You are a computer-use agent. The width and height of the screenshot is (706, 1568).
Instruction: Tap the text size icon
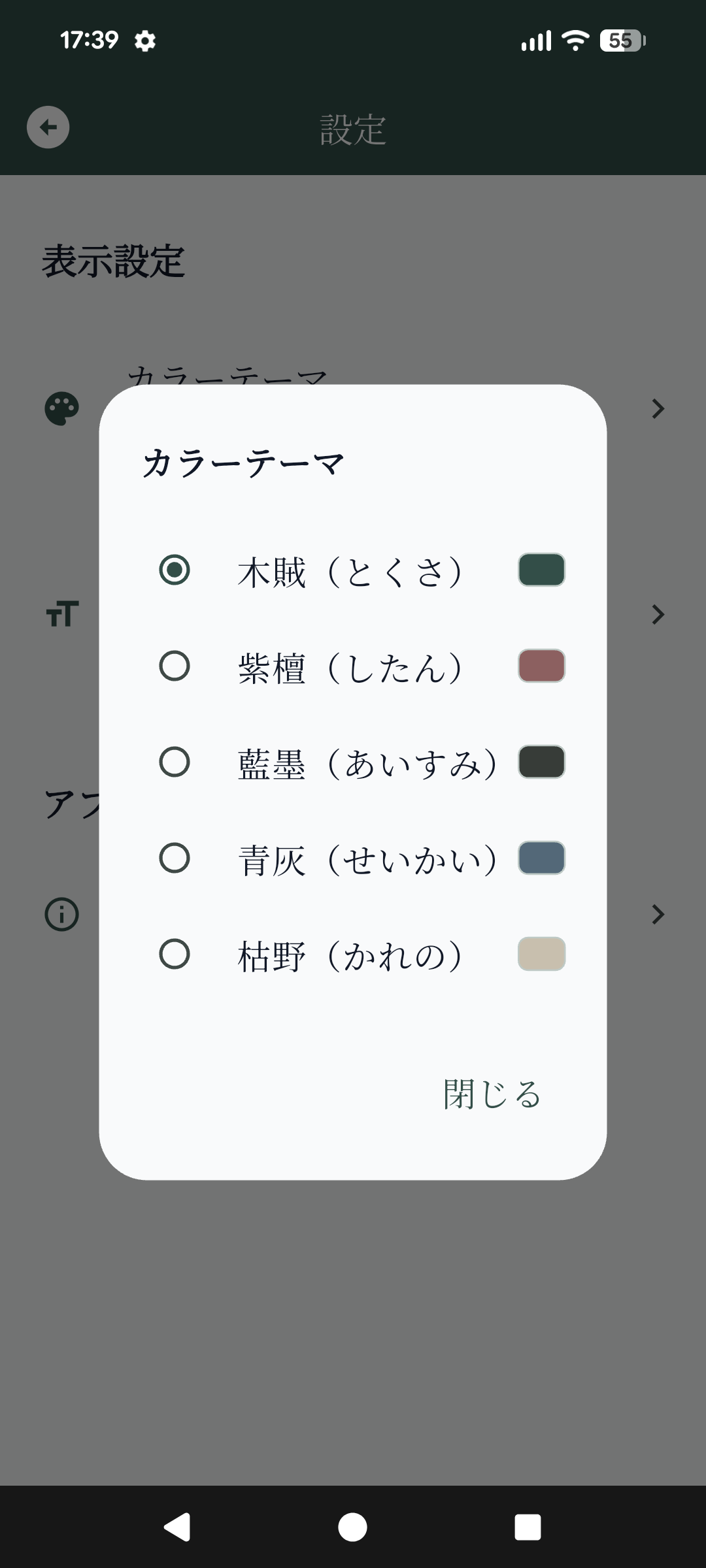pyautogui.click(x=62, y=614)
